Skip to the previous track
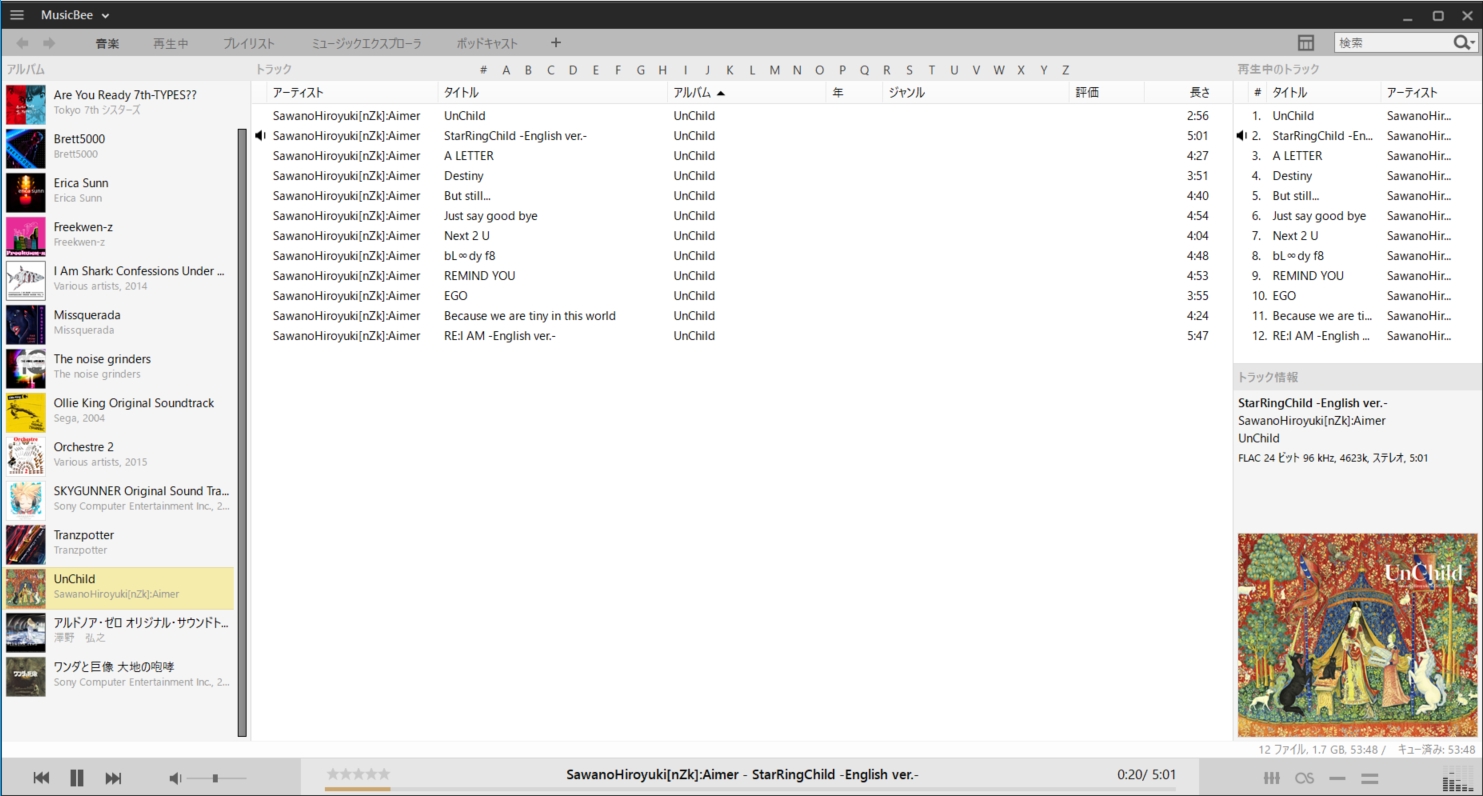This screenshot has width=1483, height=796. point(41,778)
